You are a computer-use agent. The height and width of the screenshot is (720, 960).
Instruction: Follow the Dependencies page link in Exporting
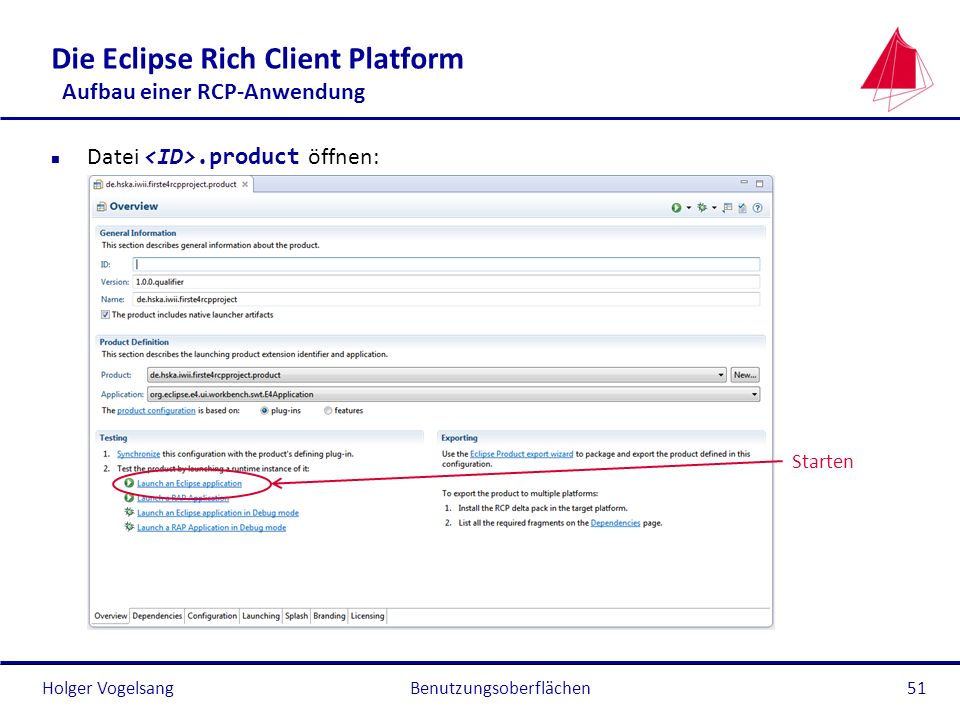pos(615,523)
